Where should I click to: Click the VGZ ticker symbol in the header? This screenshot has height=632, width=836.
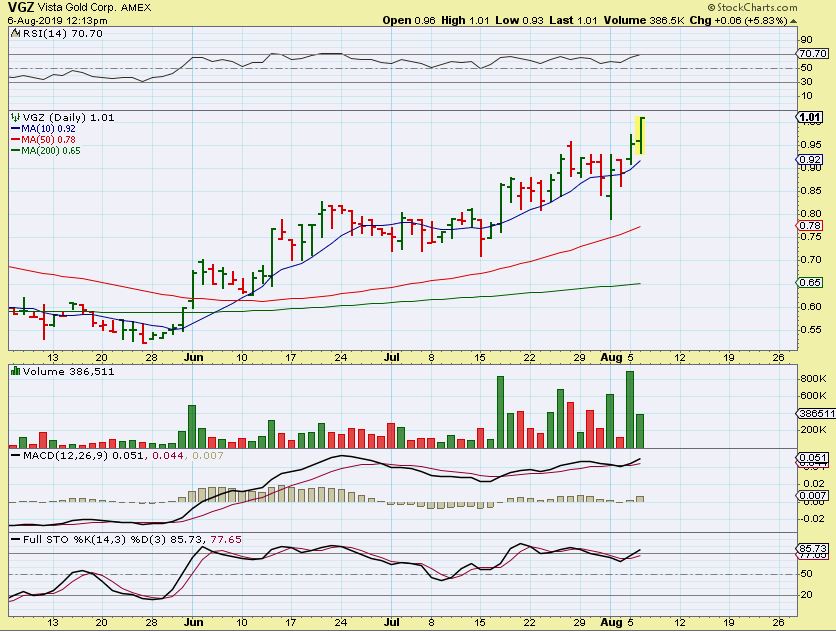[21, 7]
